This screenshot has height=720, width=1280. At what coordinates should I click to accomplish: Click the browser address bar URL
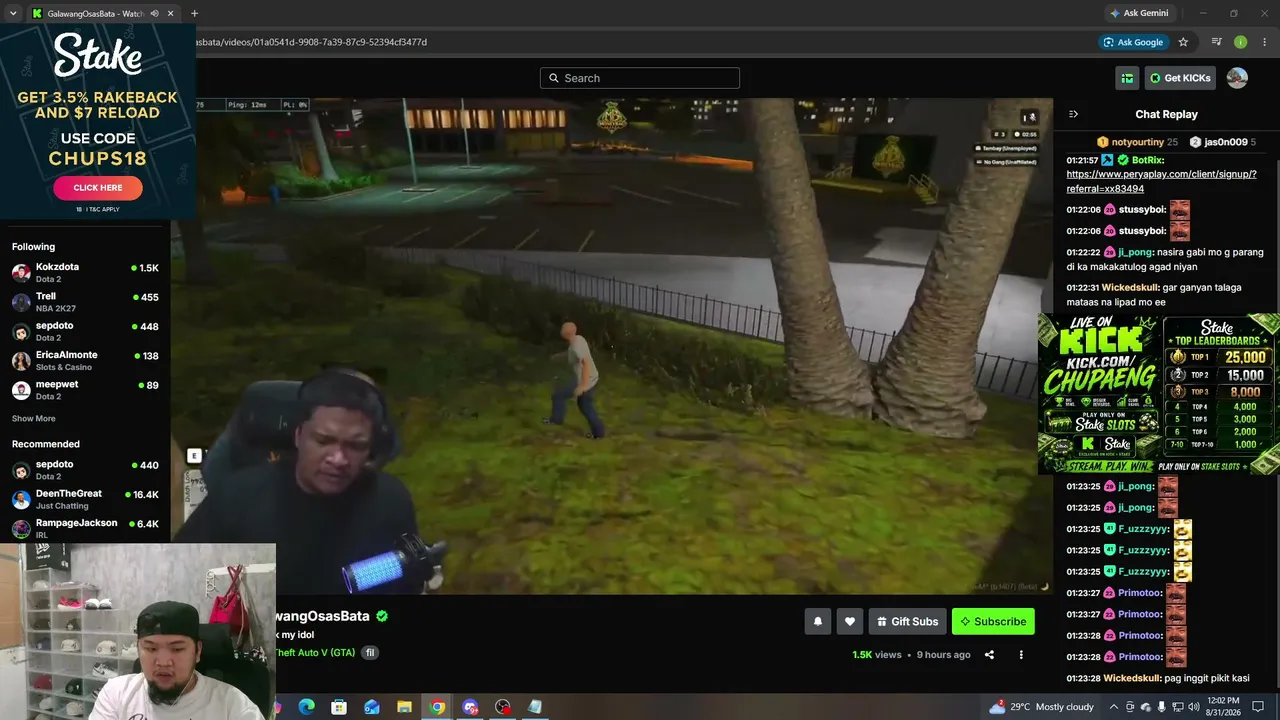coord(311,42)
